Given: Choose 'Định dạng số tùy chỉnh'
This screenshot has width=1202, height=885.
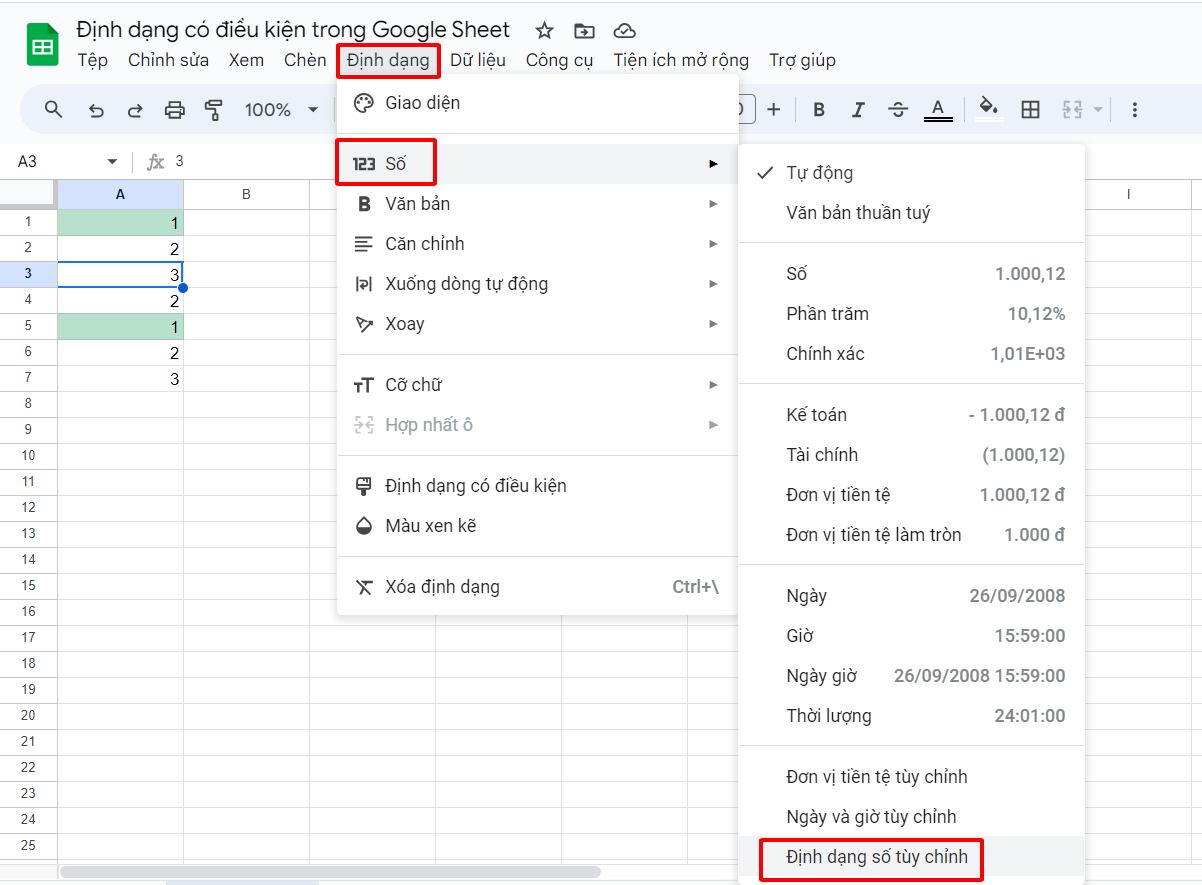Looking at the screenshot, I should (x=871, y=857).
